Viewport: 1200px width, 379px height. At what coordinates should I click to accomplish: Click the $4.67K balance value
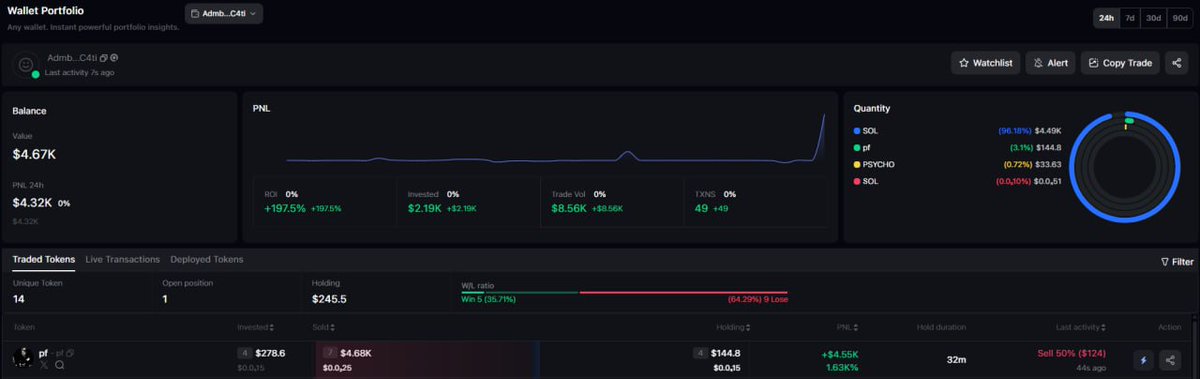tap(34, 154)
